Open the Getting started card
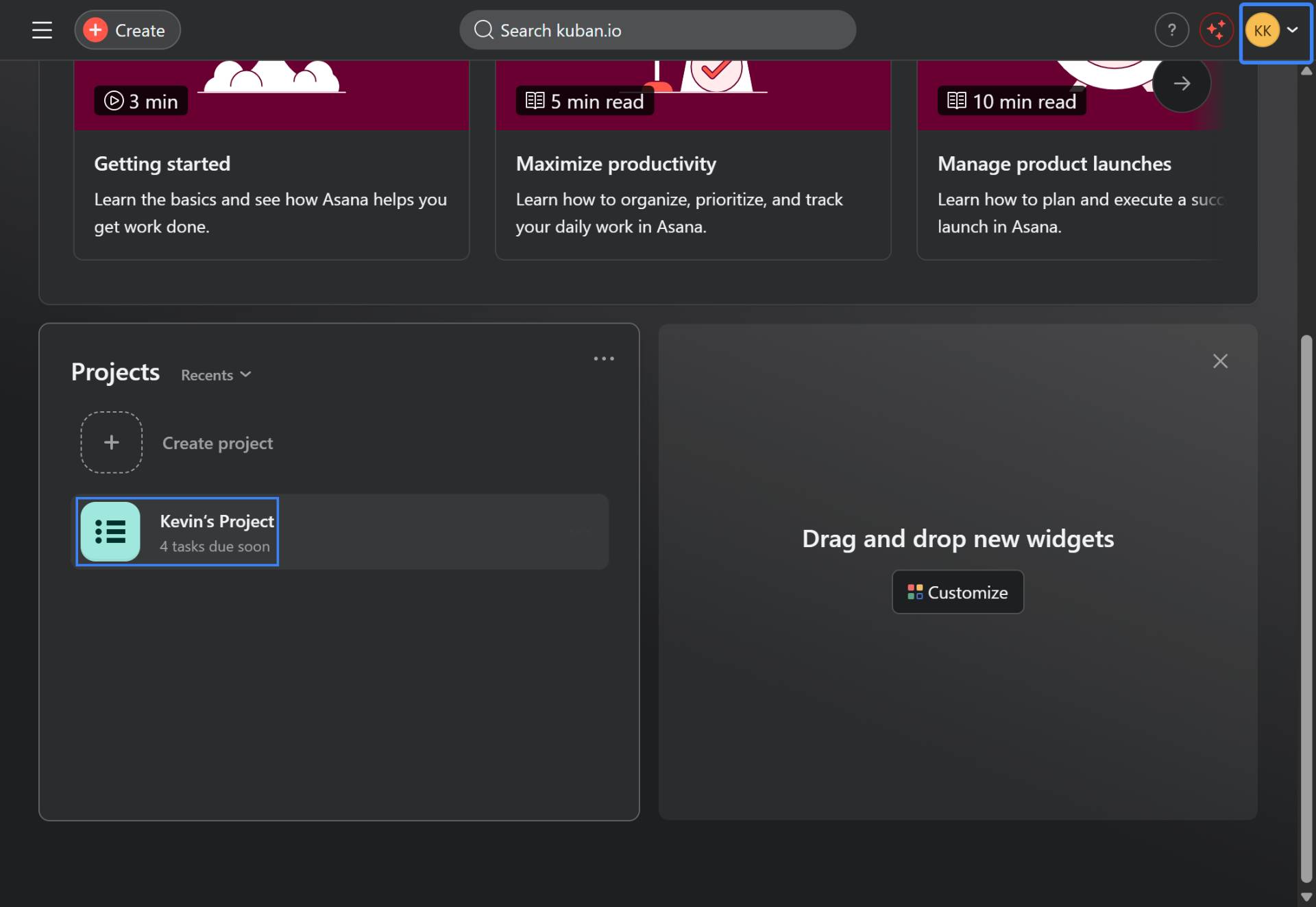Screen dimensions: 1316x907 [271, 160]
